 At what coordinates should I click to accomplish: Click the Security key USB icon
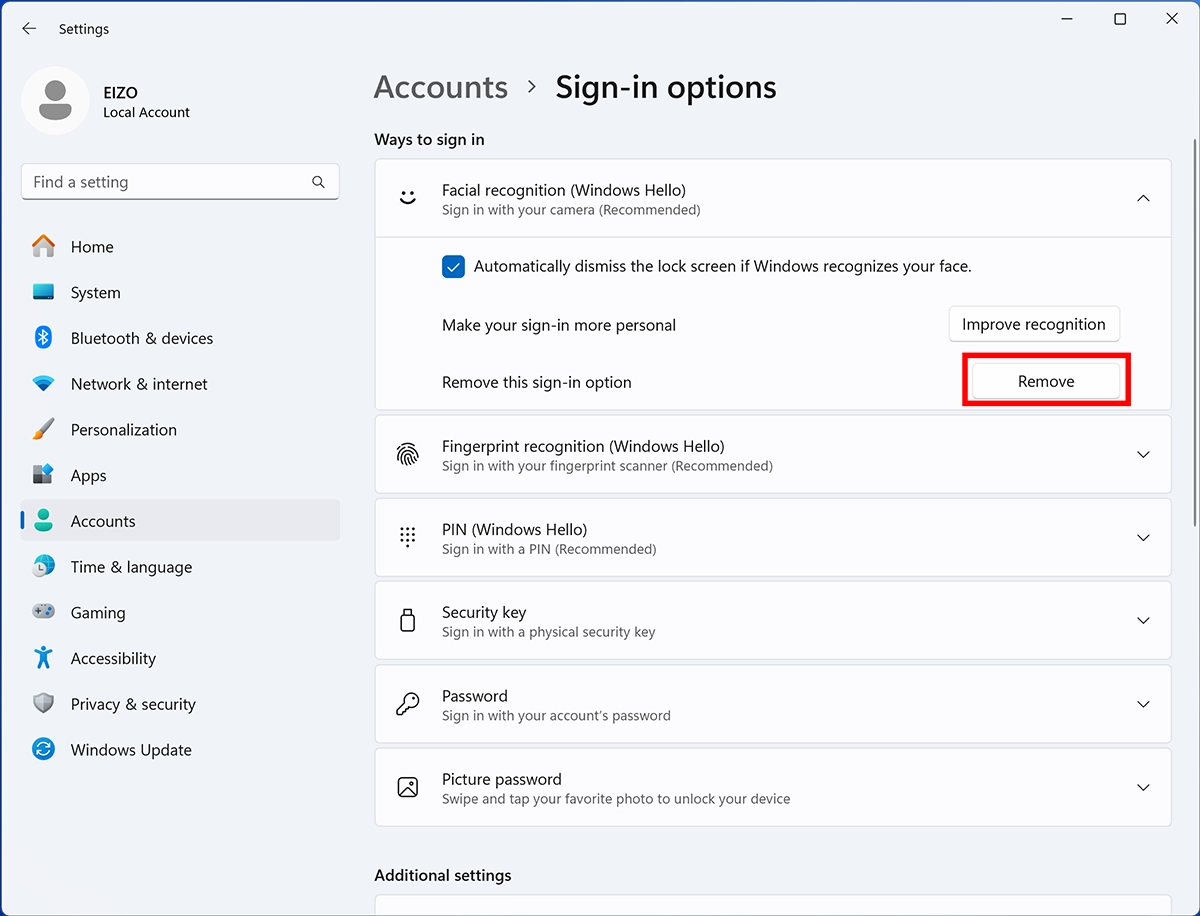pyautogui.click(x=407, y=620)
